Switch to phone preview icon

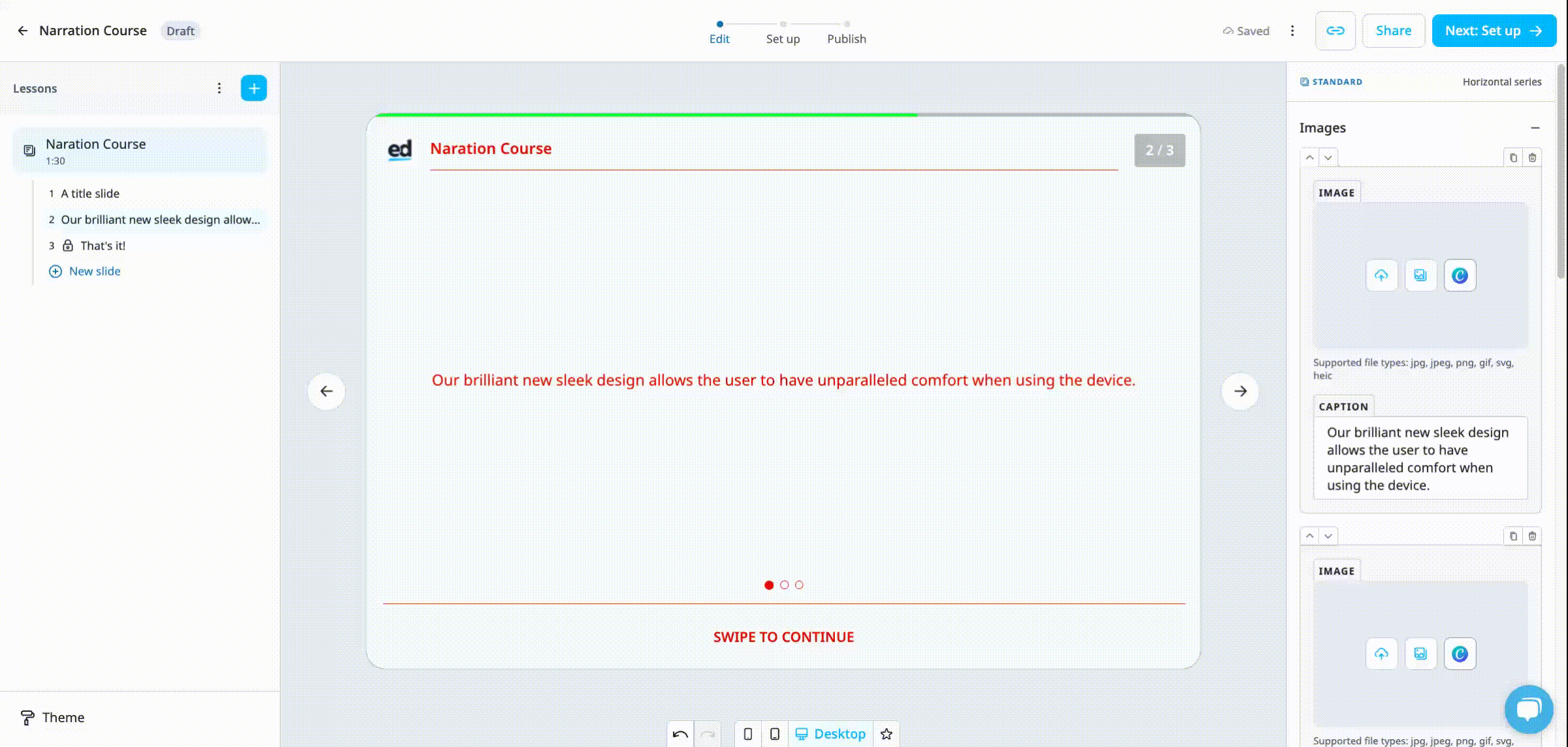748,734
